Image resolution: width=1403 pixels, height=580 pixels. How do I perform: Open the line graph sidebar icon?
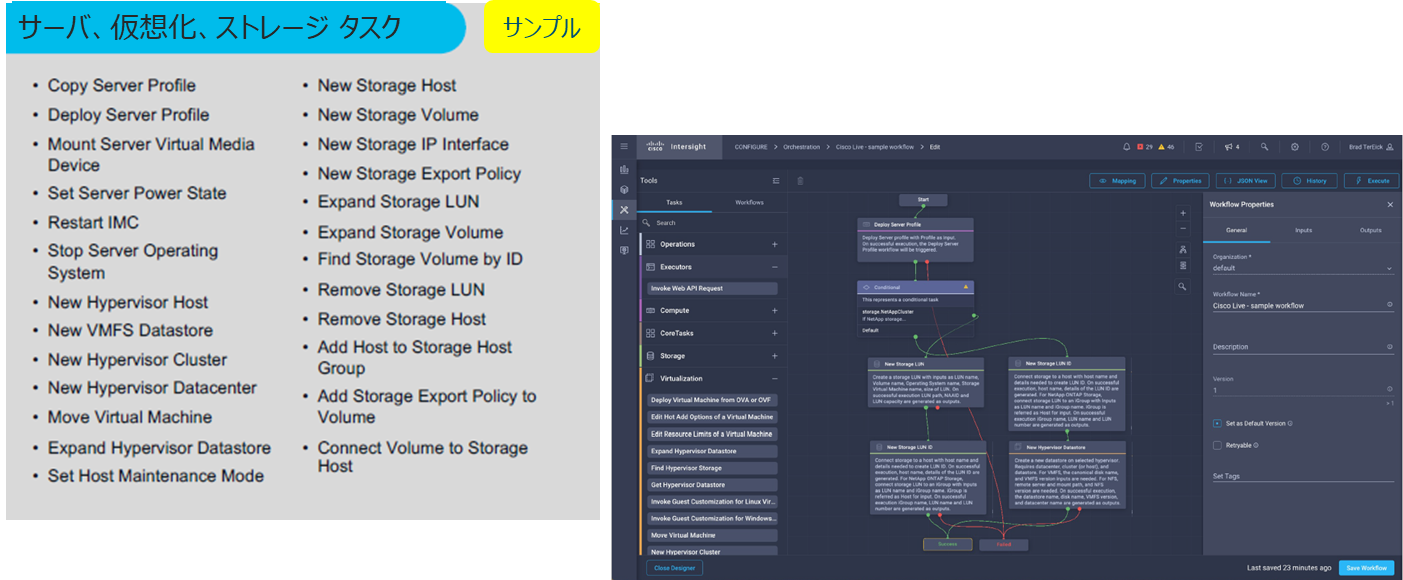pyautogui.click(x=624, y=230)
